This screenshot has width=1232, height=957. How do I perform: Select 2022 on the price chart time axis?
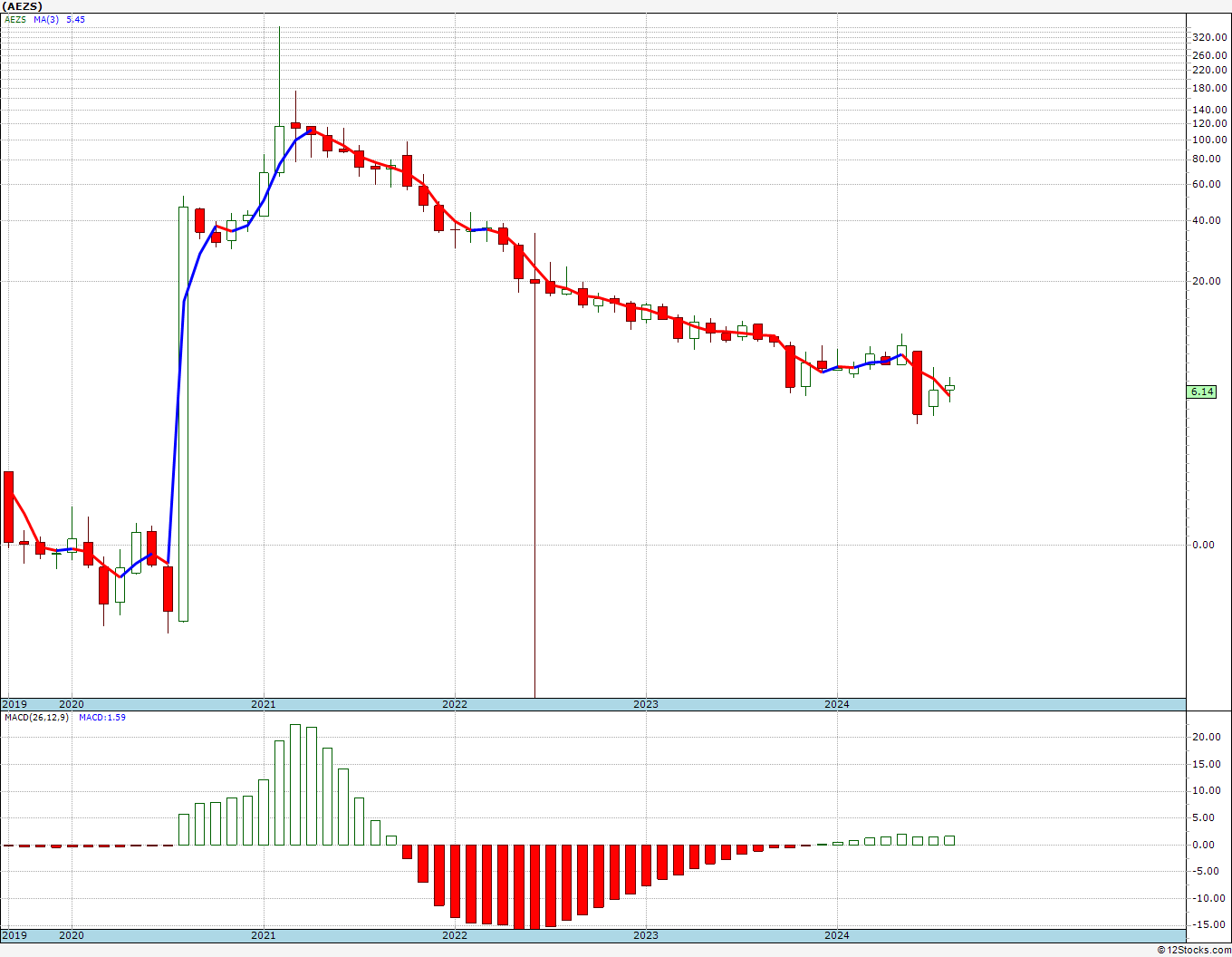(454, 704)
